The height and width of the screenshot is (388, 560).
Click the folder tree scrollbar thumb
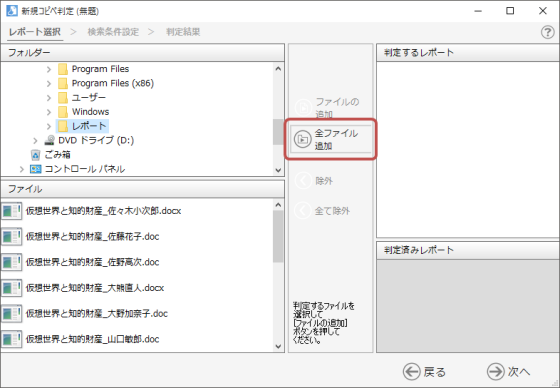click(x=278, y=131)
